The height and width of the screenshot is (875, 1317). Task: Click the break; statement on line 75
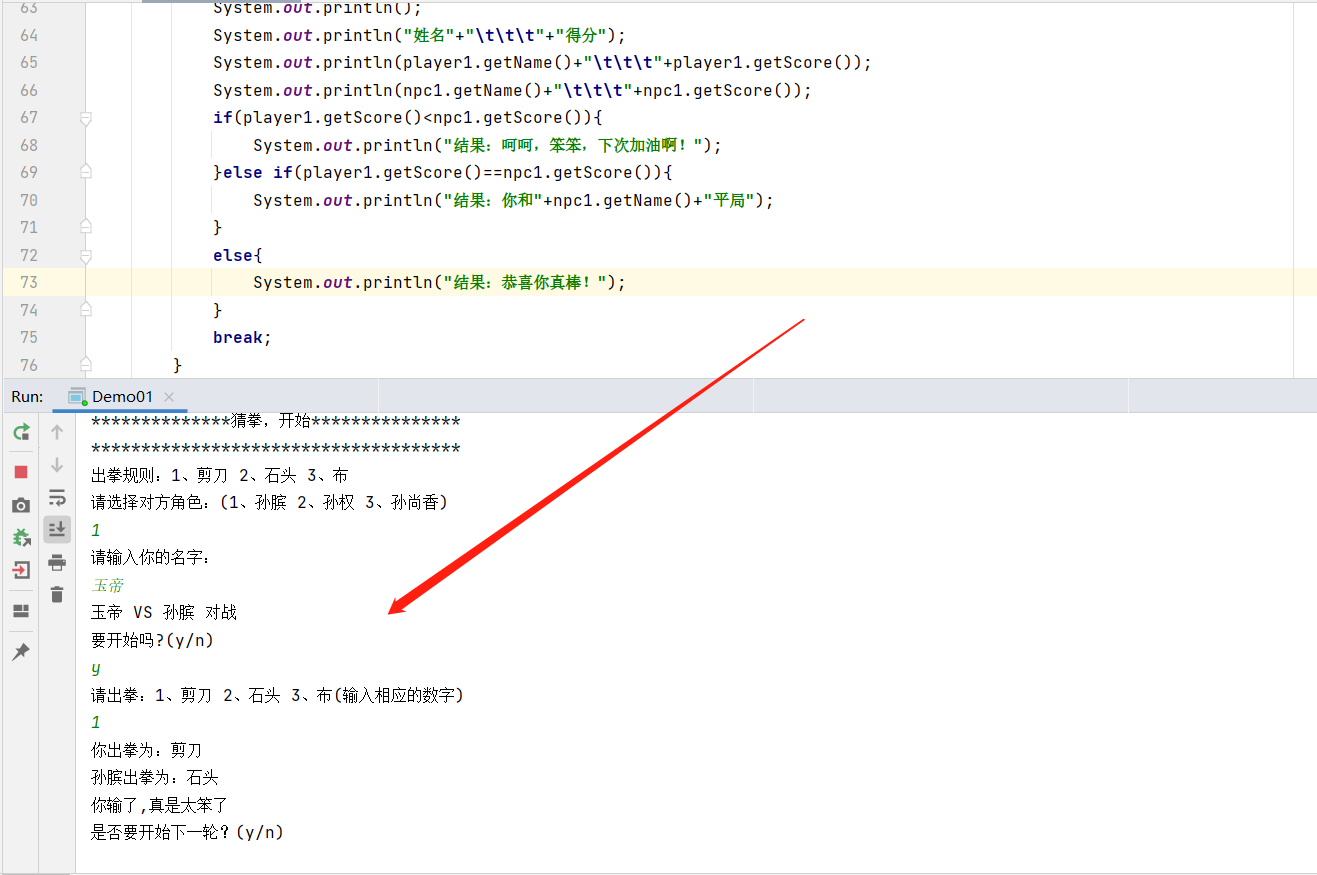click(242, 337)
